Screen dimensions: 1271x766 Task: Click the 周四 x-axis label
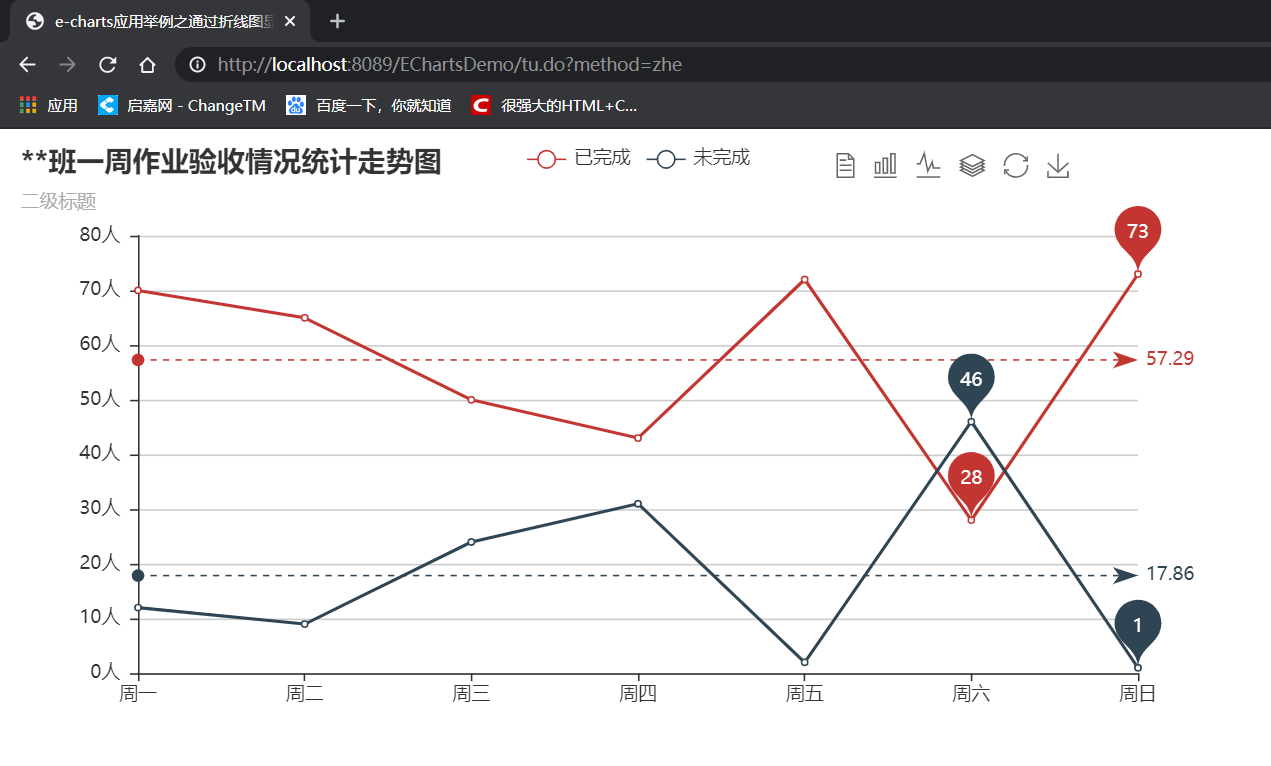point(638,694)
